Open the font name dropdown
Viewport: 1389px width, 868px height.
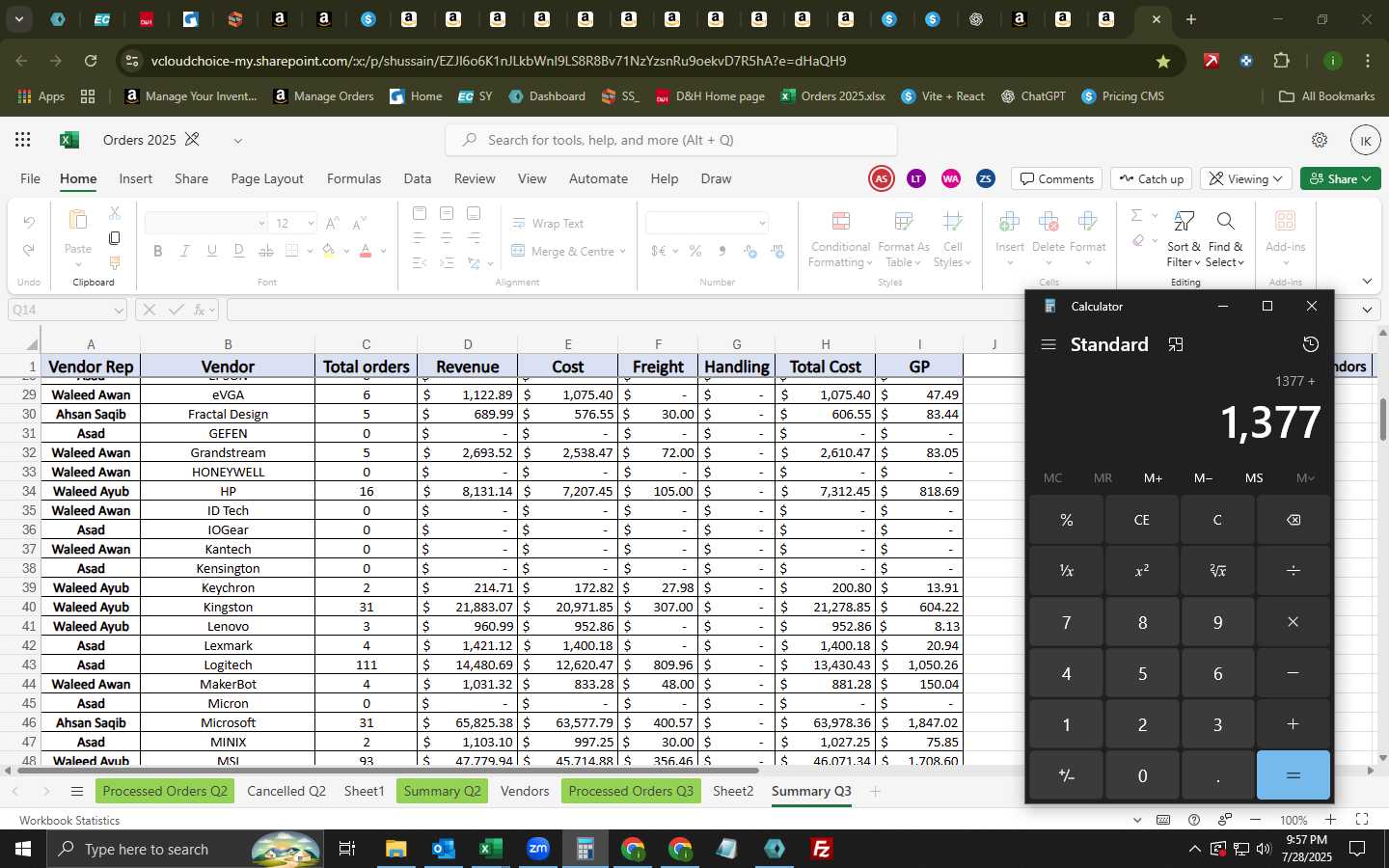pyautogui.click(x=260, y=223)
